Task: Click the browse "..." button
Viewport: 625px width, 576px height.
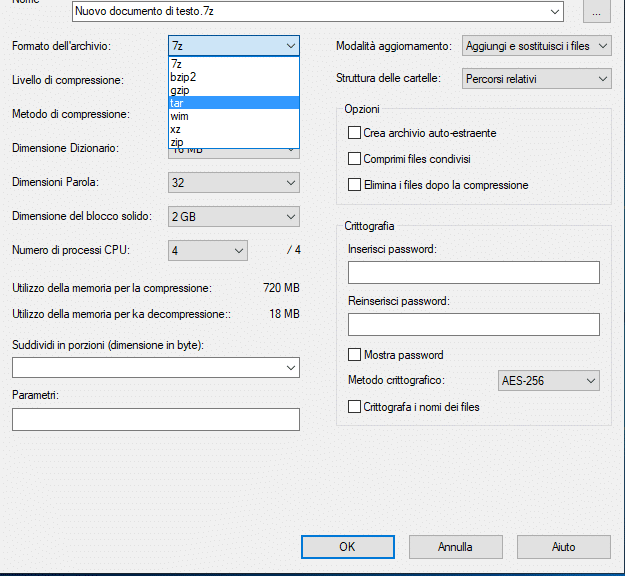Action: (x=597, y=11)
